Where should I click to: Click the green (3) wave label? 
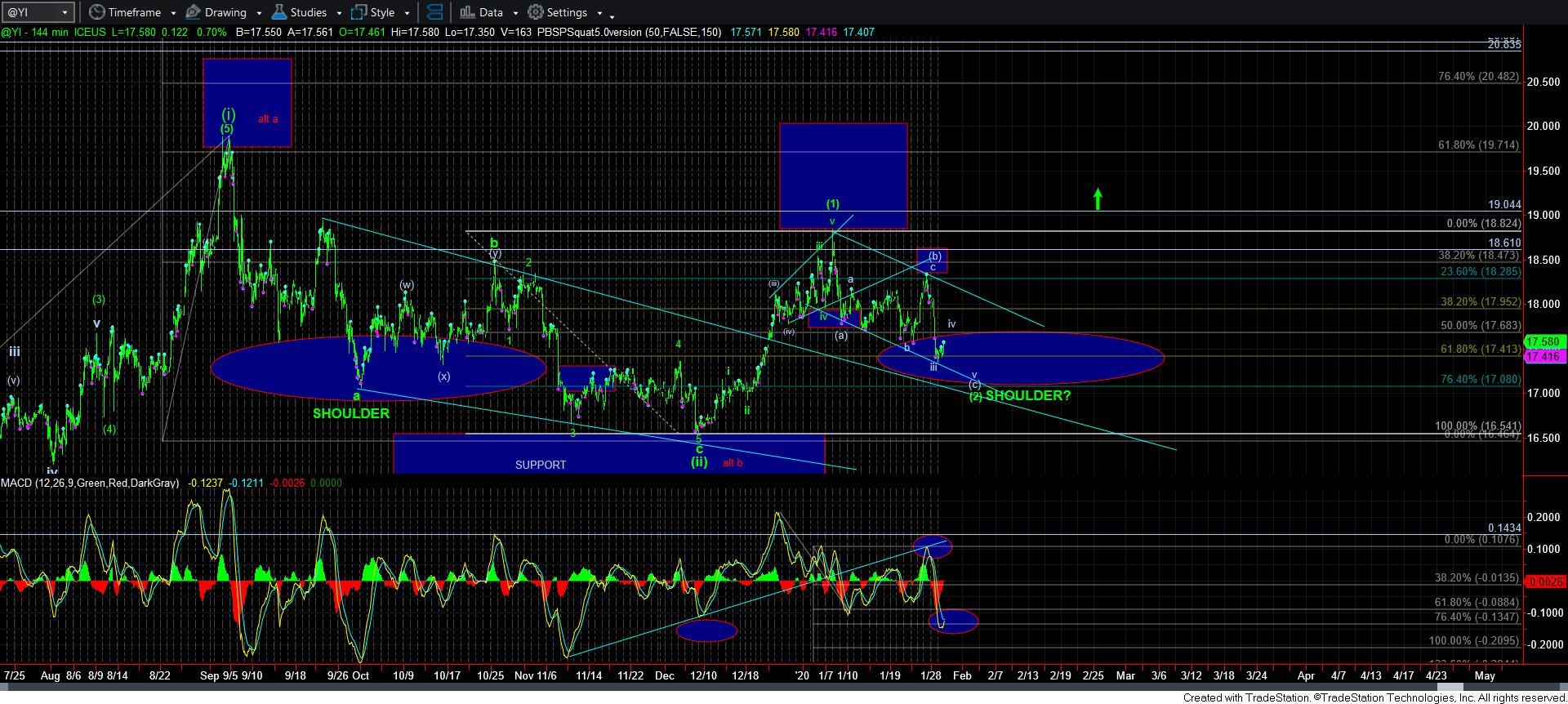click(x=99, y=300)
